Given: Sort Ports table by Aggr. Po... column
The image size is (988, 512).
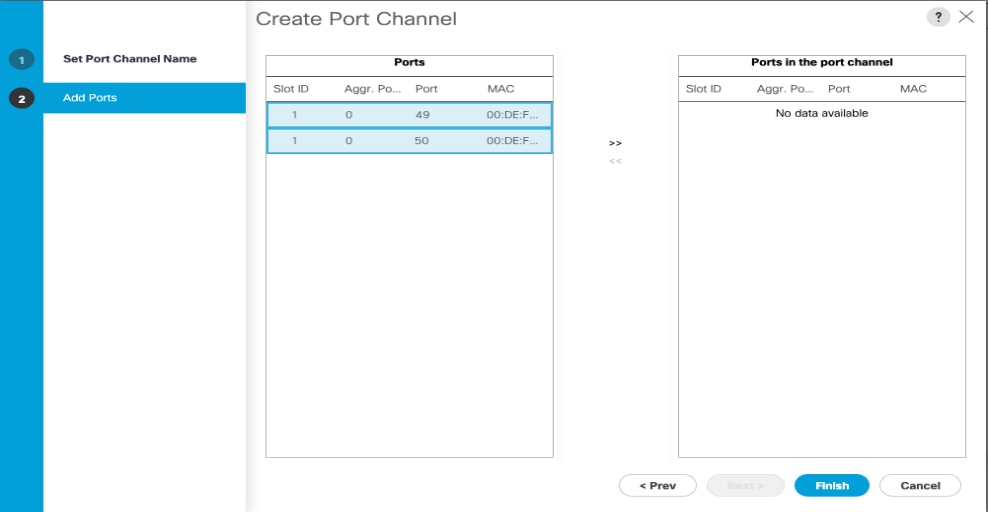Looking at the screenshot, I should click(372, 89).
